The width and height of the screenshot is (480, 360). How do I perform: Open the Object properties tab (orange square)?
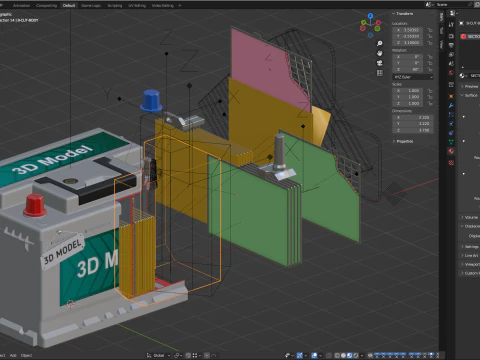451,96
